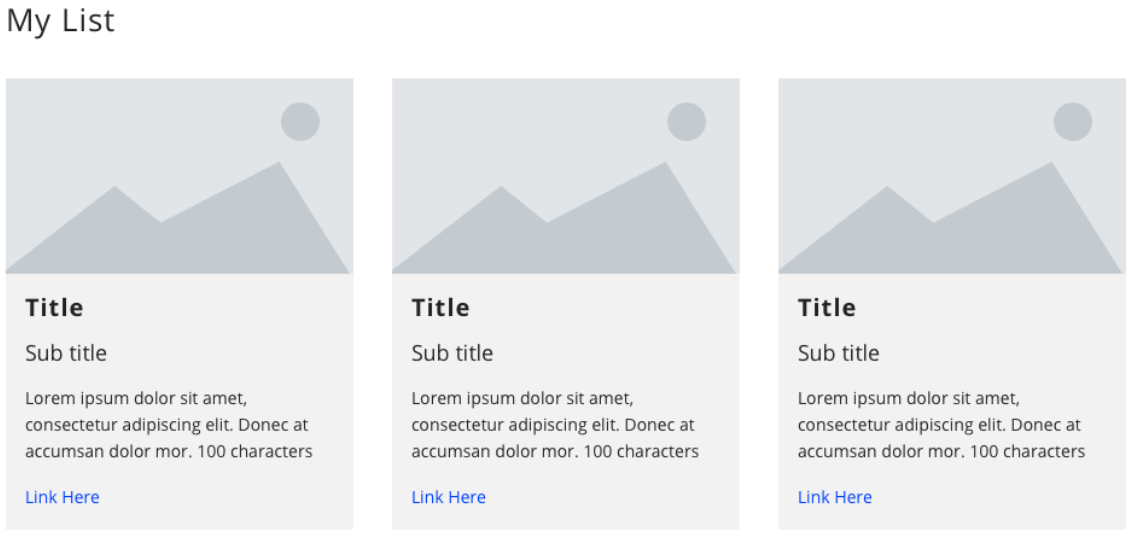The image size is (1135, 537).
Task: Click the Title of the third card
Action: pyautogui.click(x=826, y=308)
